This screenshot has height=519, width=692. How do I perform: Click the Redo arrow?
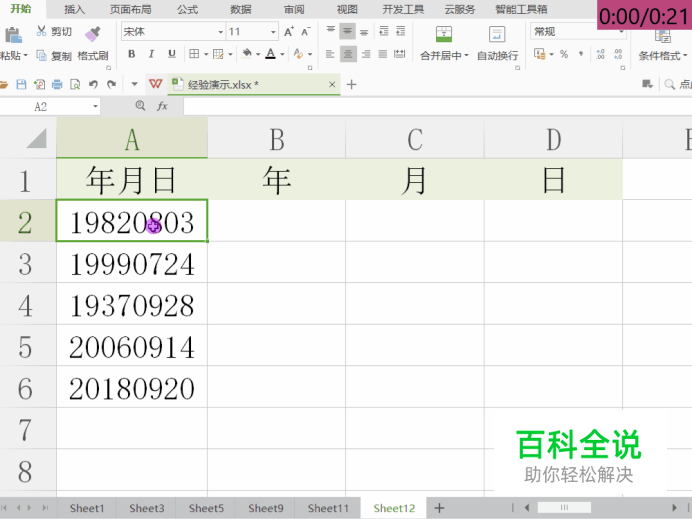point(111,84)
